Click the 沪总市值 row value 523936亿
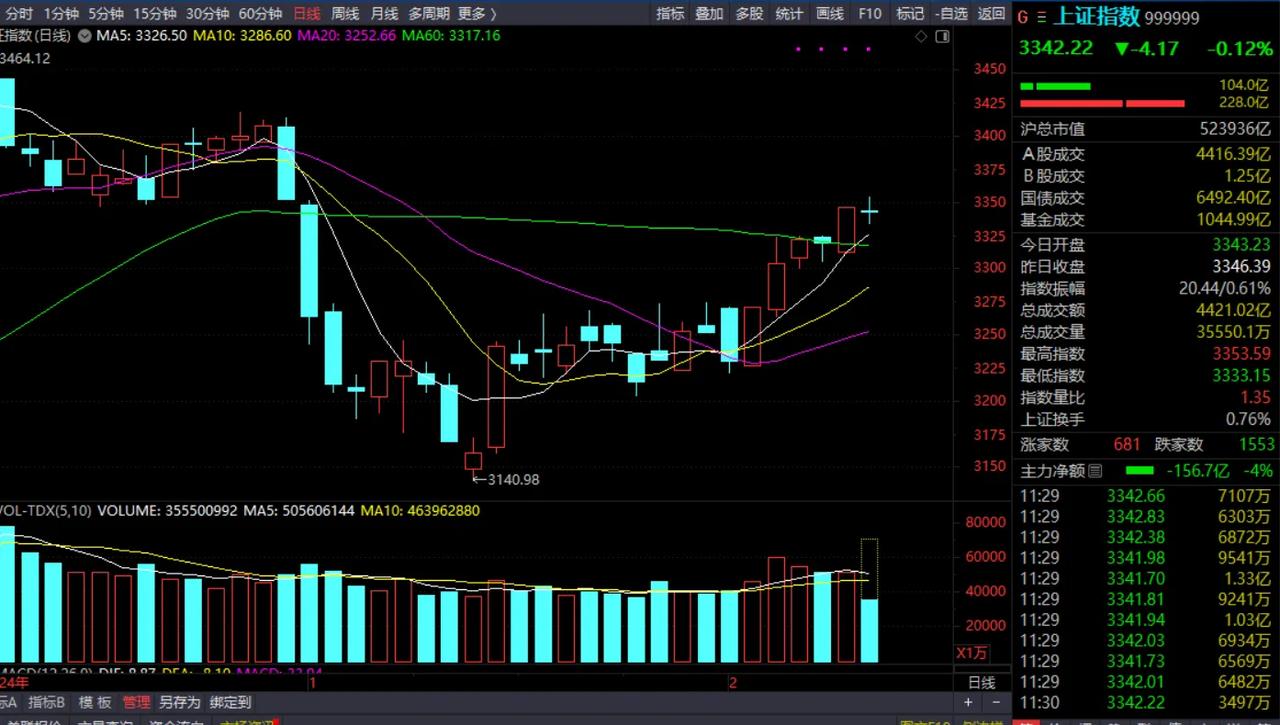 [1237, 129]
